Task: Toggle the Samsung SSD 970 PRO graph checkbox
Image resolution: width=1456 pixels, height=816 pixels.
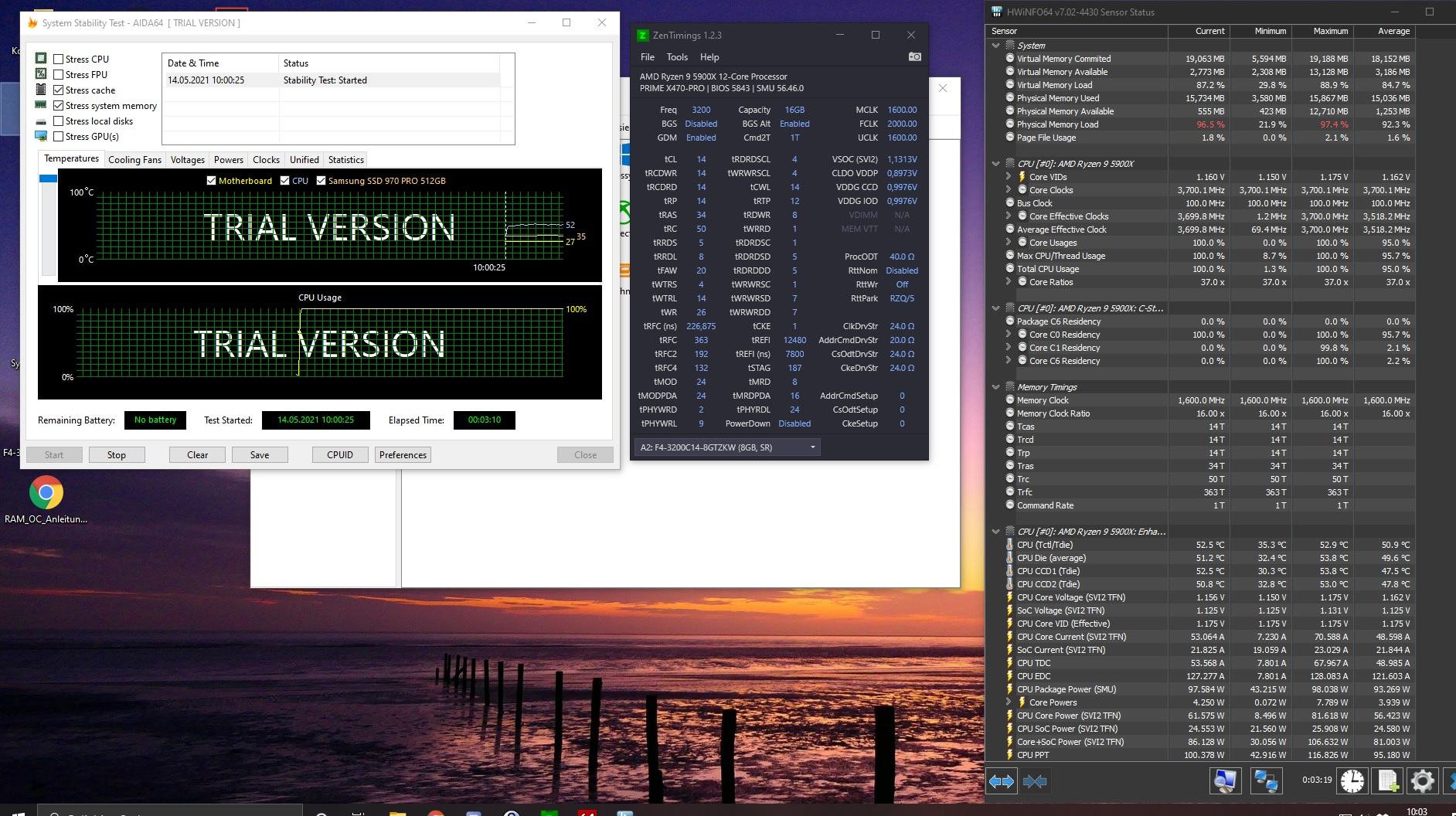Action: [x=321, y=181]
